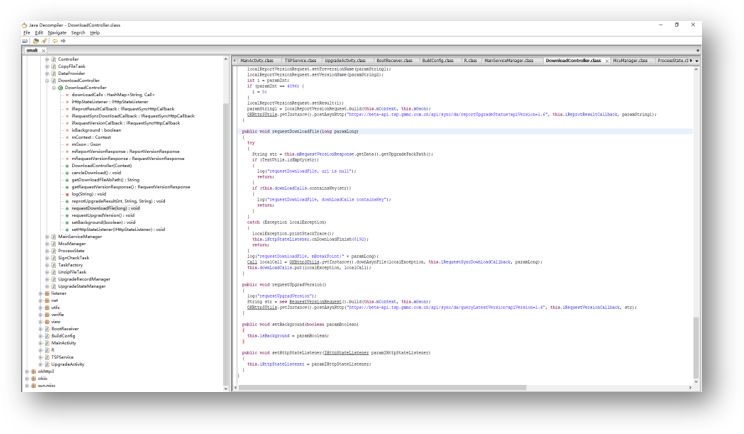Viewport: 744px width, 434px height.
Task: Click the Backward navigation arrow icon
Action: click(55, 41)
